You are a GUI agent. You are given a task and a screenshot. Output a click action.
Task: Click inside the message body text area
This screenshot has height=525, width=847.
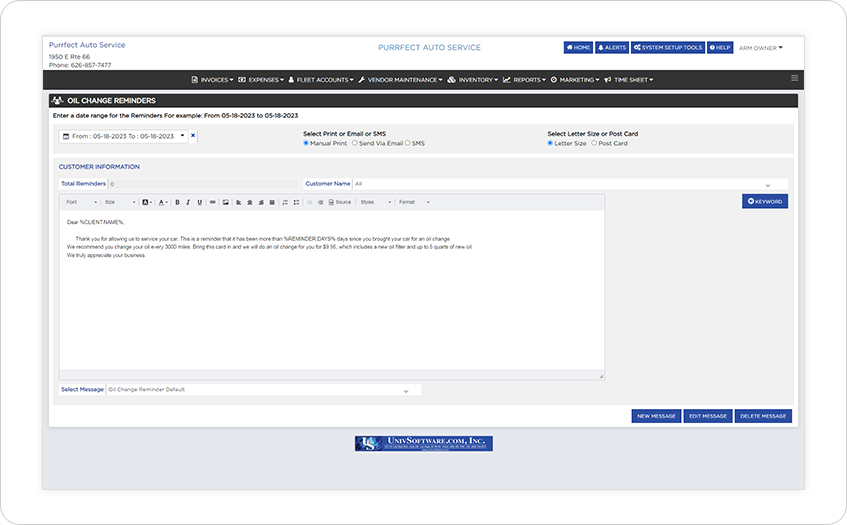(x=332, y=290)
